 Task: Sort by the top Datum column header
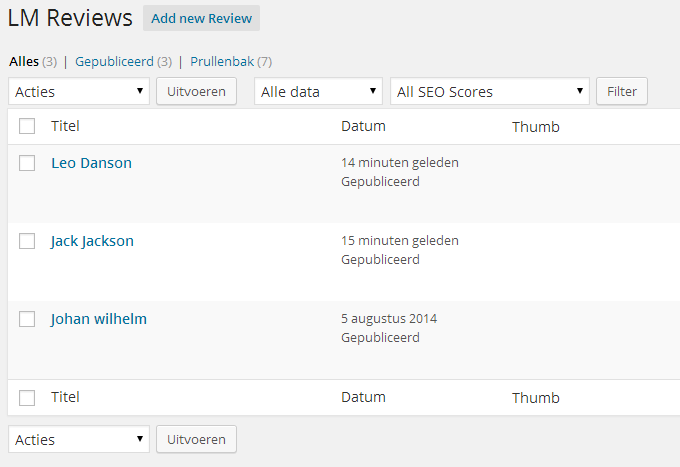[x=363, y=126]
